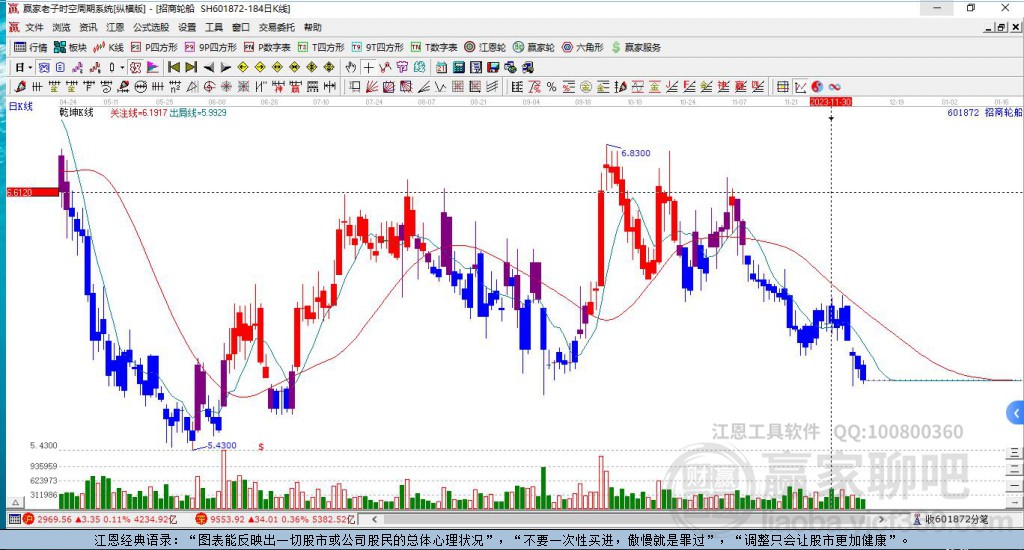1024x550 pixels.
Task: Select the circled crosshair target tool
Action: [209, 87]
